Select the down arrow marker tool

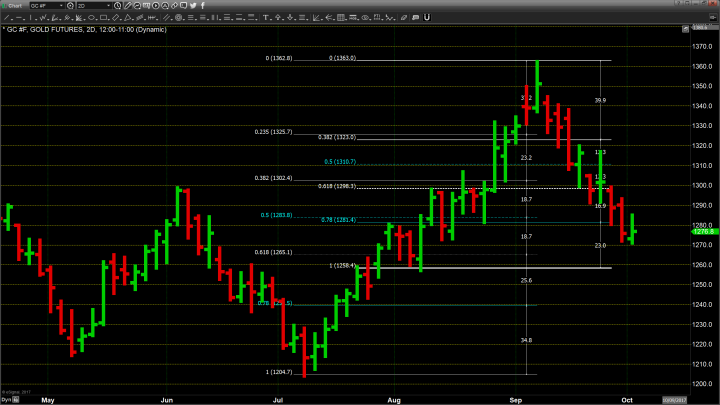coord(290,17)
